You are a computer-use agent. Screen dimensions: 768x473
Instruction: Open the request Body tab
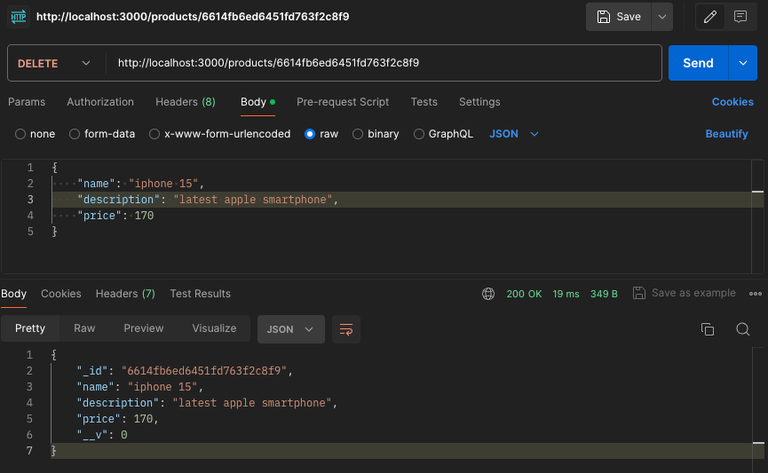[x=258, y=102]
